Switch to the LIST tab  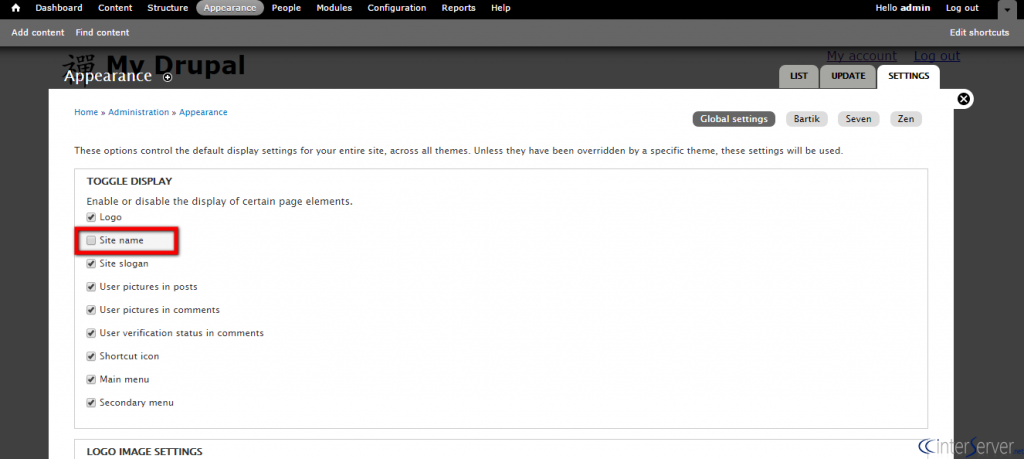pyautogui.click(x=799, y=76)
